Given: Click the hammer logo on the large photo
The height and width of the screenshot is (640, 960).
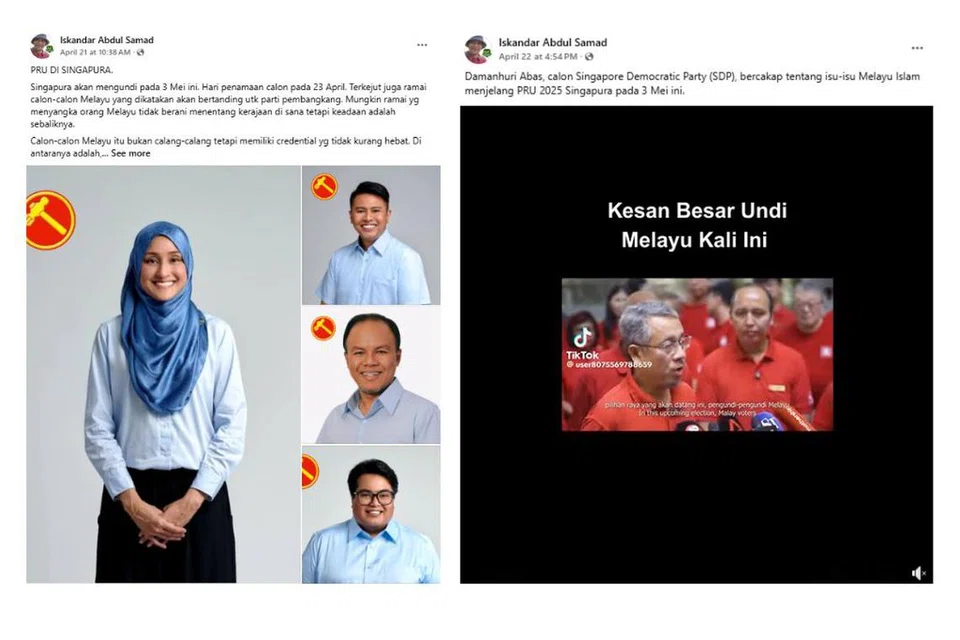Looking at the screenshot, I should pos(50,220).
